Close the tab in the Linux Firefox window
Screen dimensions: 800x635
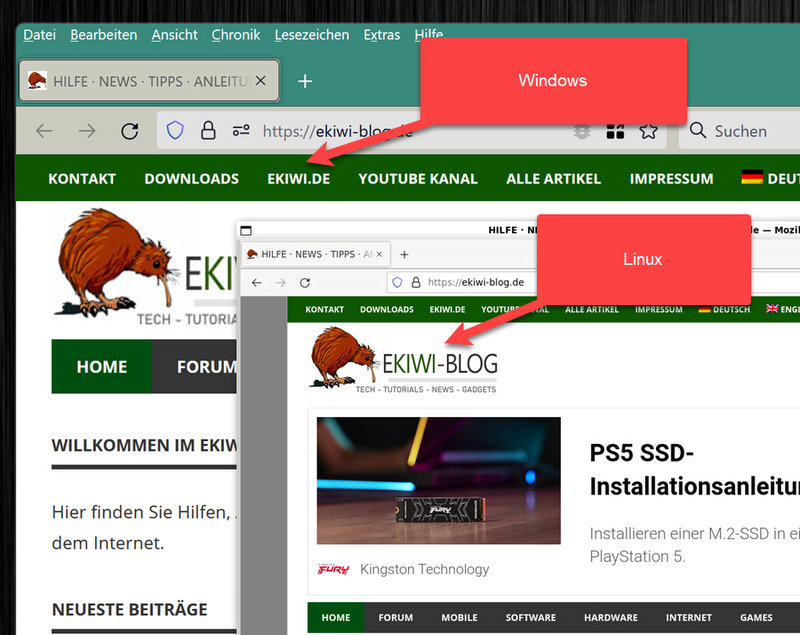coord(379,254)
